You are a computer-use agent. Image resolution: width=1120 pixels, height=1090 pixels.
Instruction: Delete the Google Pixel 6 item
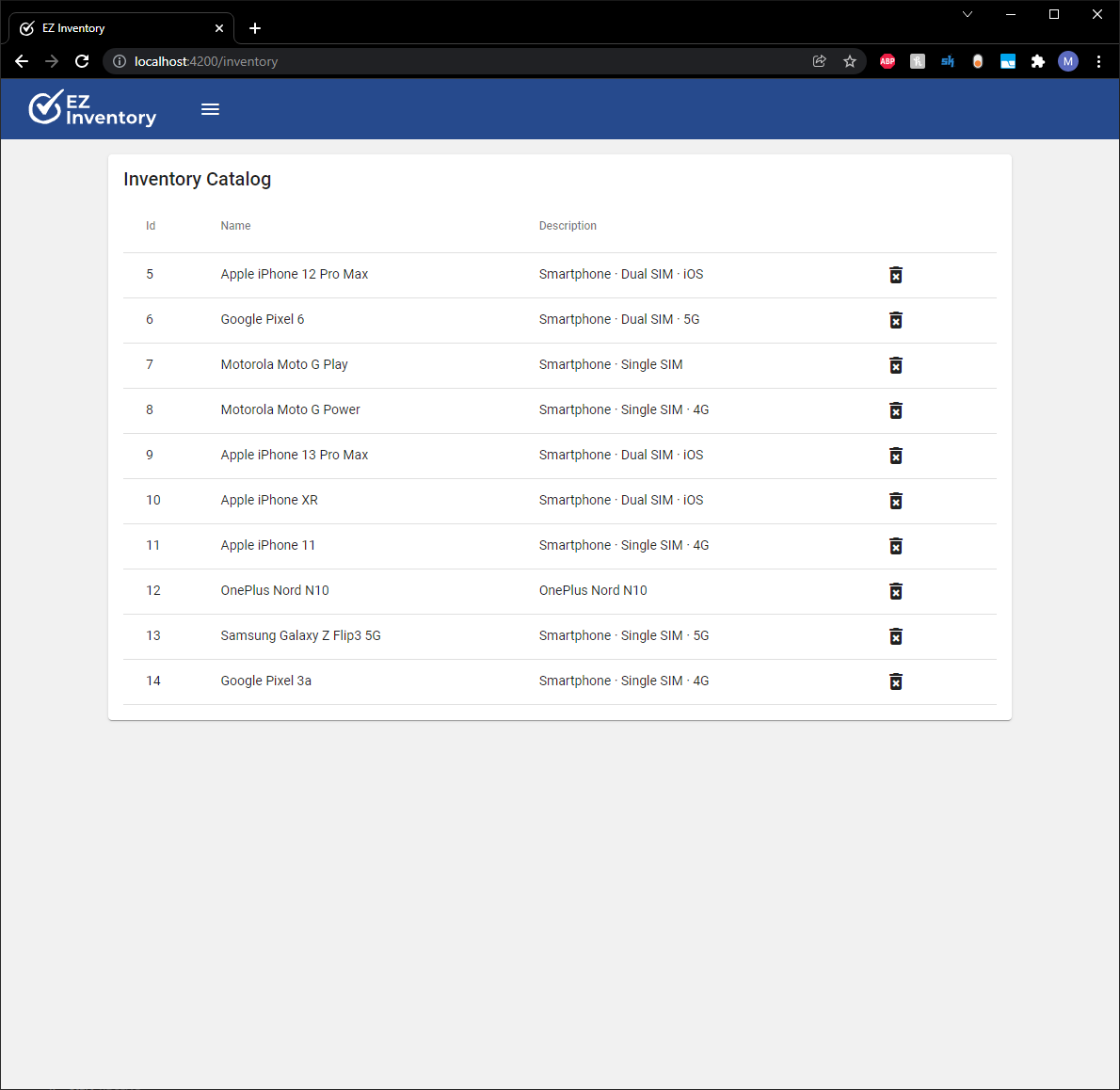[x=895, y=320]
